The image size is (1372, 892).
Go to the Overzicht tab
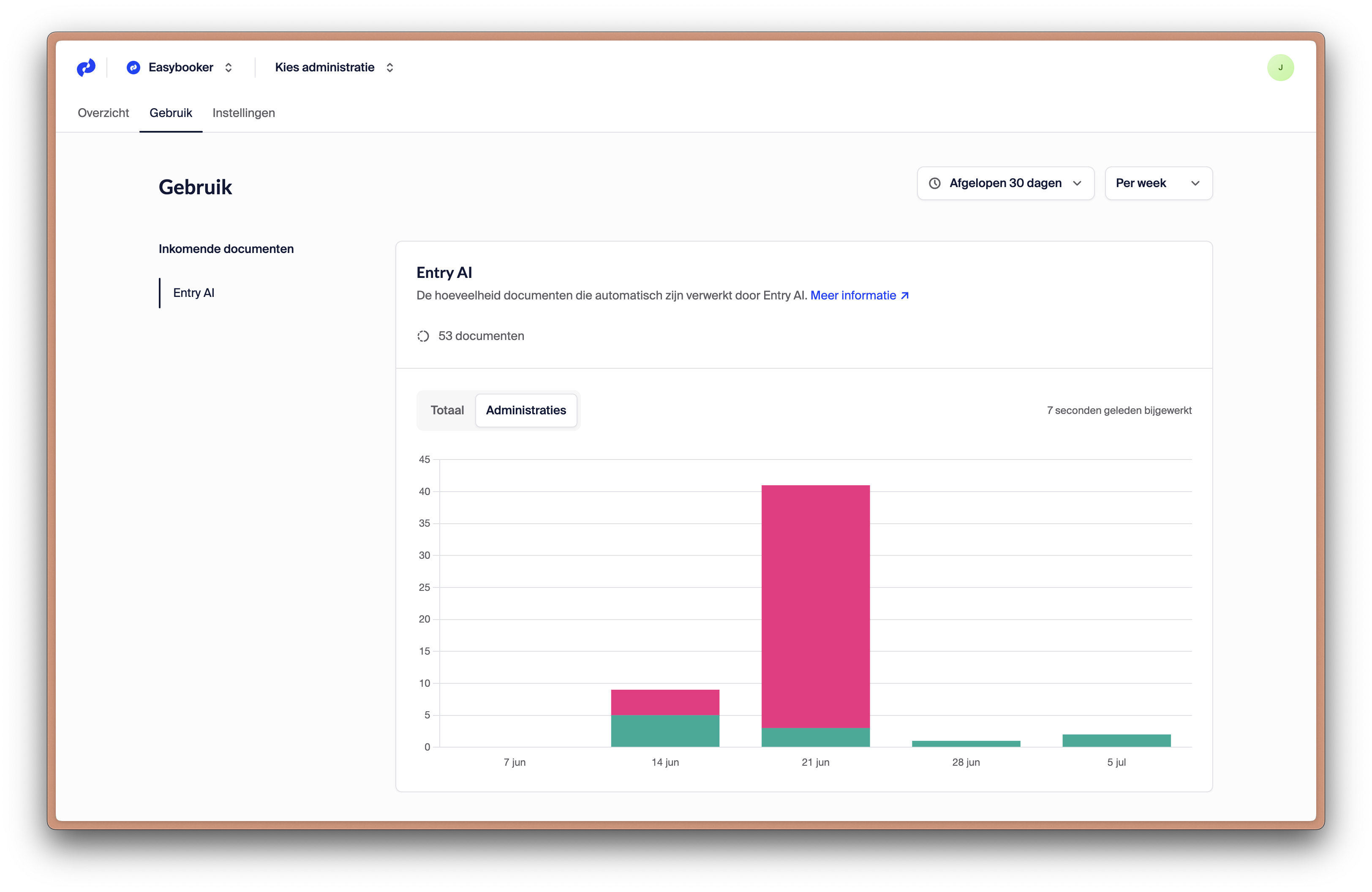103,113
